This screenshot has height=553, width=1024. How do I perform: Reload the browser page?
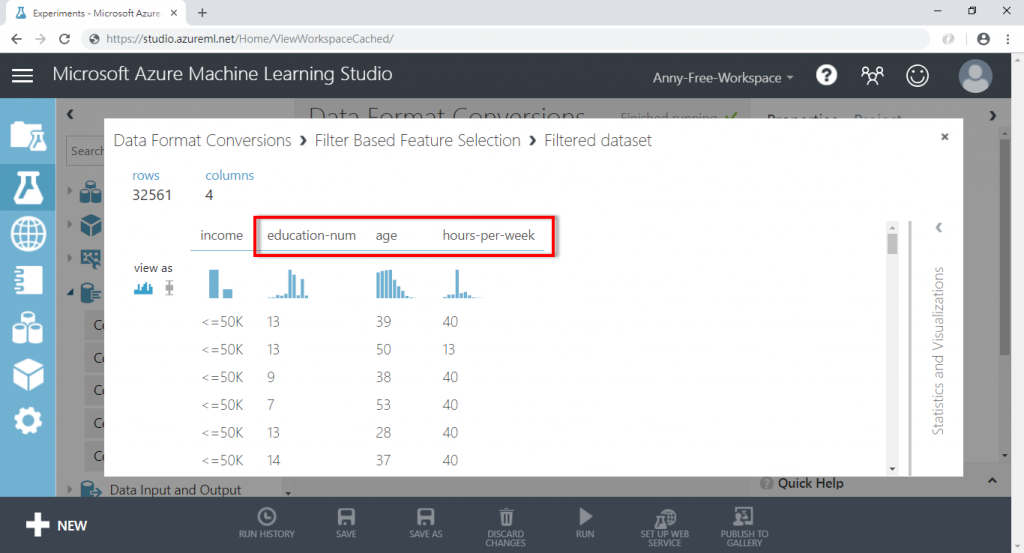coord(64,39)
